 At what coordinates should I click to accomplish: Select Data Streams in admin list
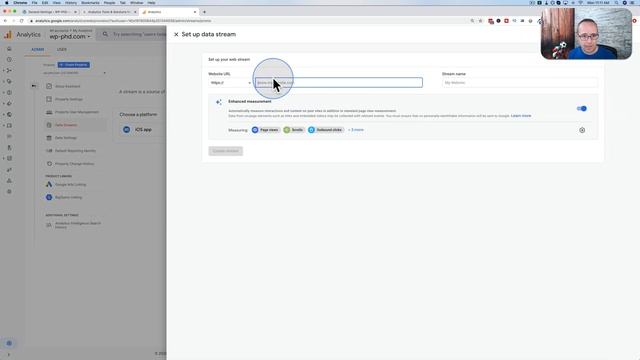click(66, 125)
